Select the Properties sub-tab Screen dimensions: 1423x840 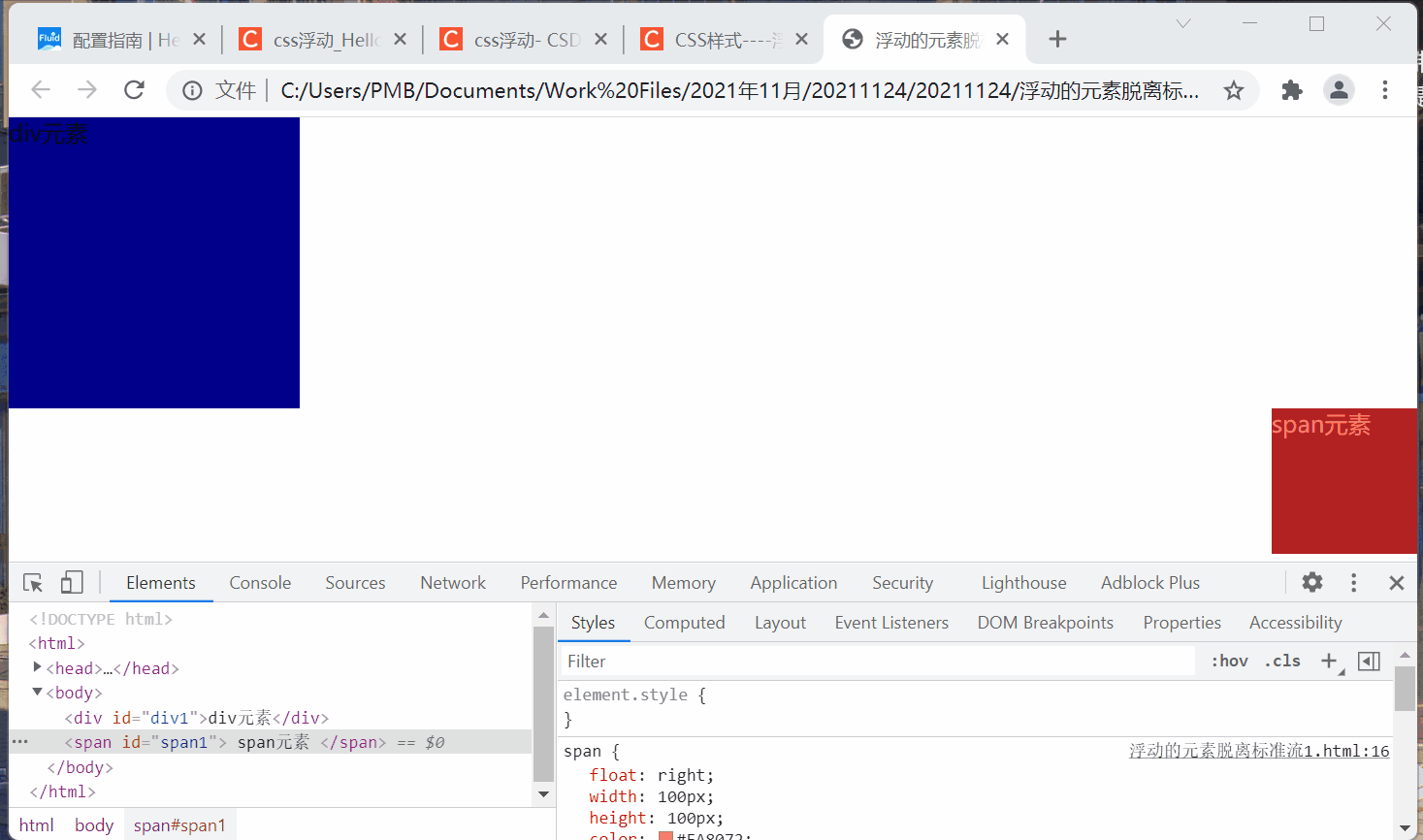point(1182,623)
